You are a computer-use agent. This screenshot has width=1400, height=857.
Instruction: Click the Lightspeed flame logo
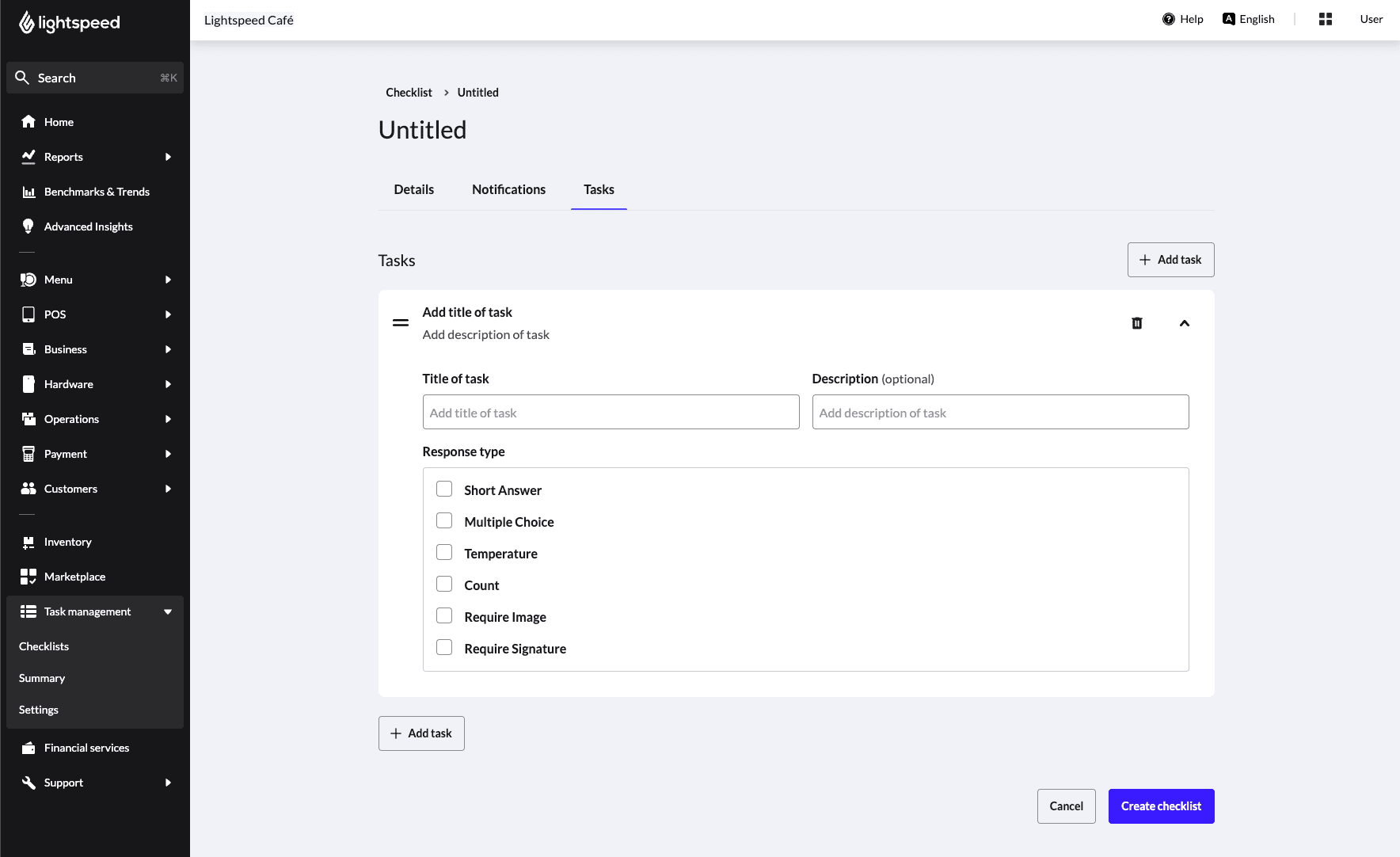(27, 22)
